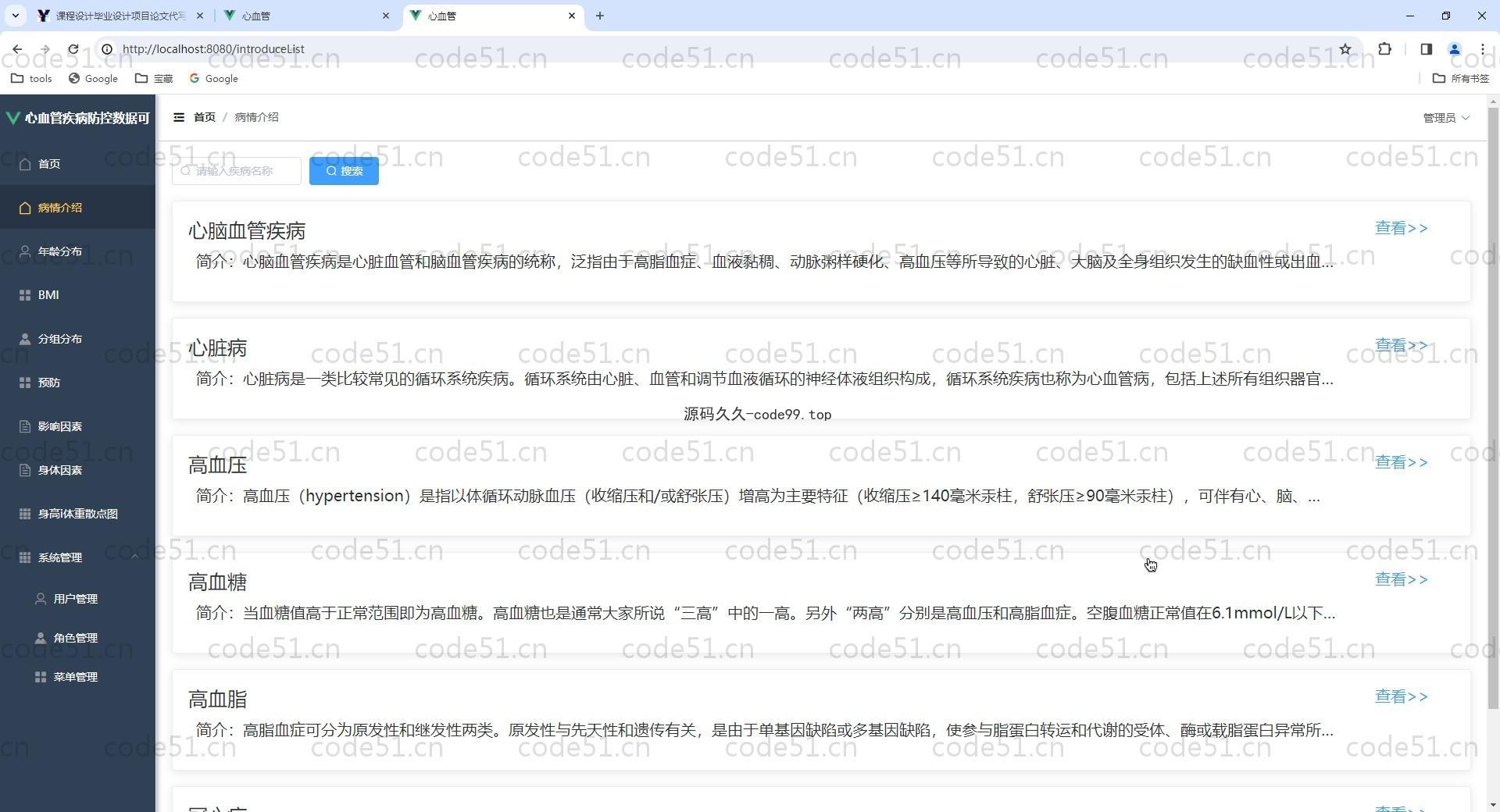The width and height of the screenshot is (1500, 812).
Task: View details of 心脏病
Action: tap(1401, 345)
